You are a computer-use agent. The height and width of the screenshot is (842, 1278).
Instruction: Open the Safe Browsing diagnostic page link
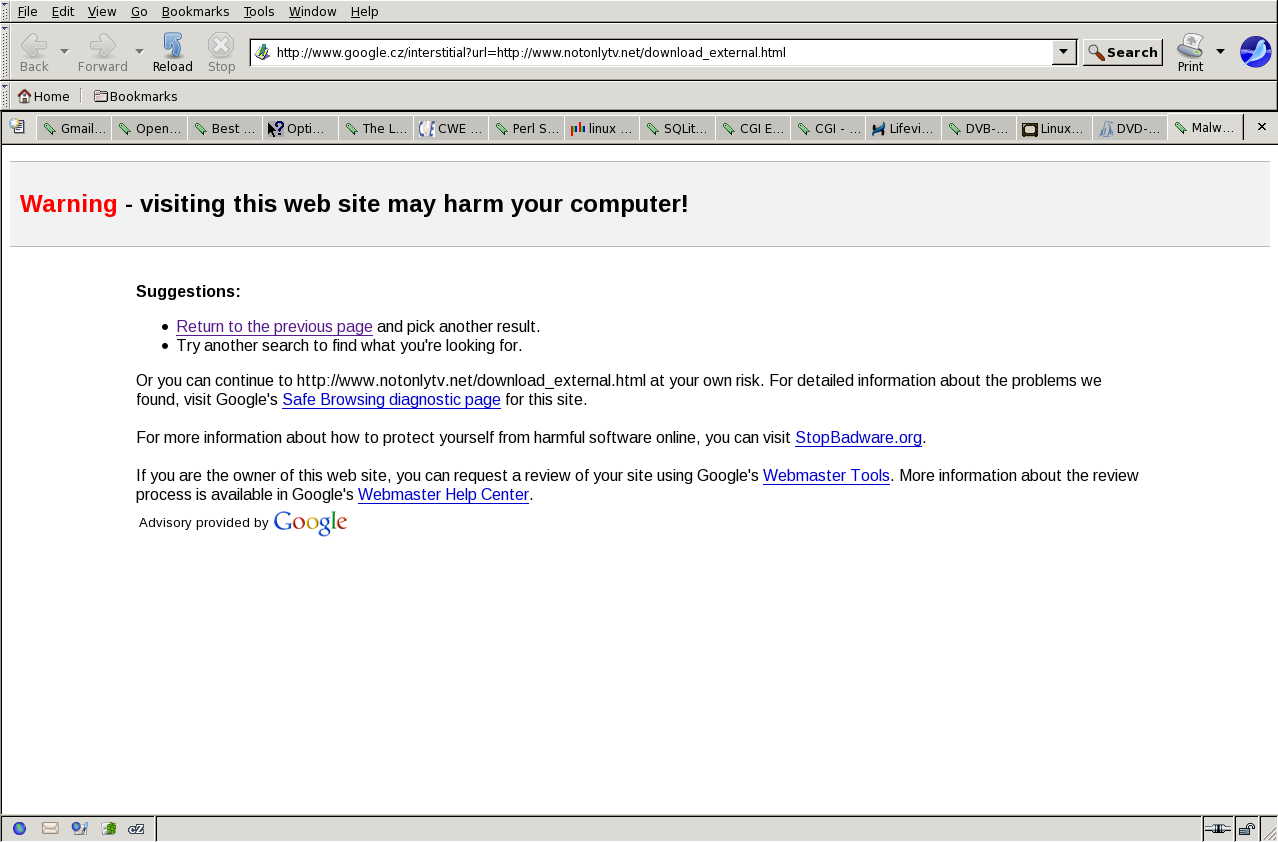point(391,400)
